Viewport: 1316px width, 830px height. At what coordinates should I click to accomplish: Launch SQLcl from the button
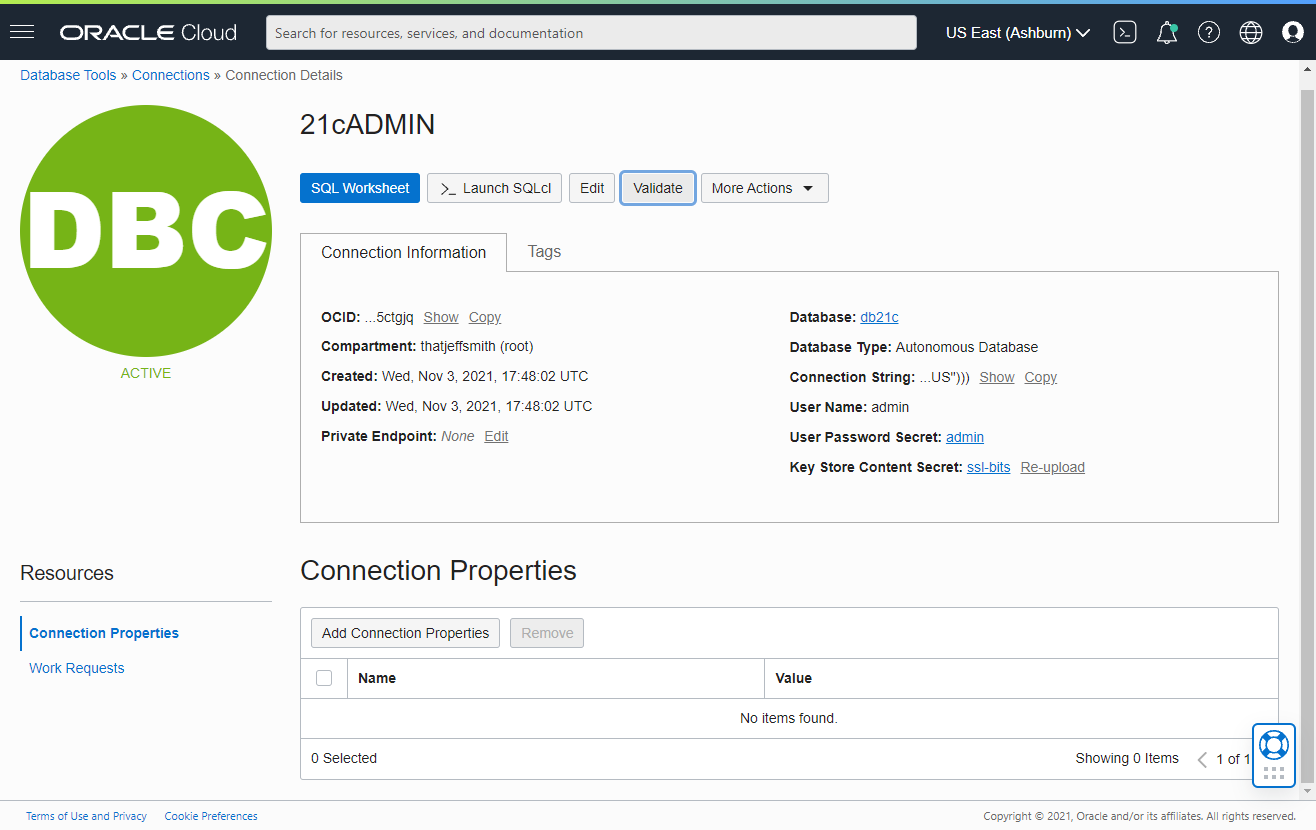(x=494, y=188)
